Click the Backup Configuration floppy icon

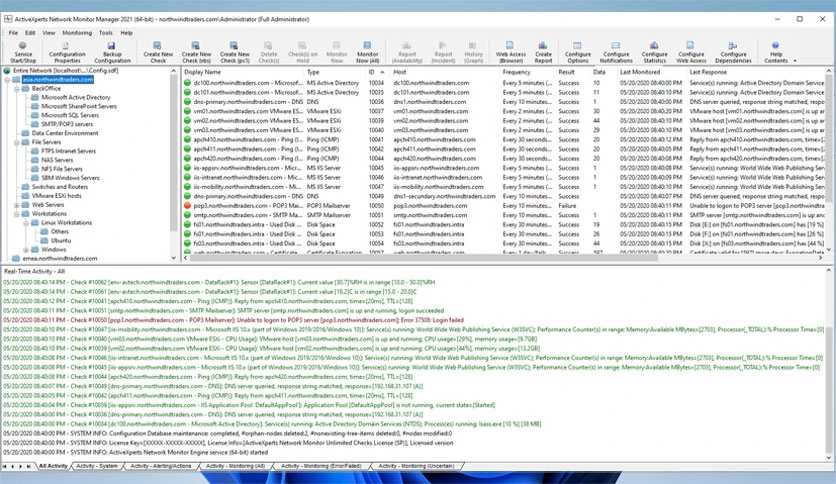coord(111,46)
